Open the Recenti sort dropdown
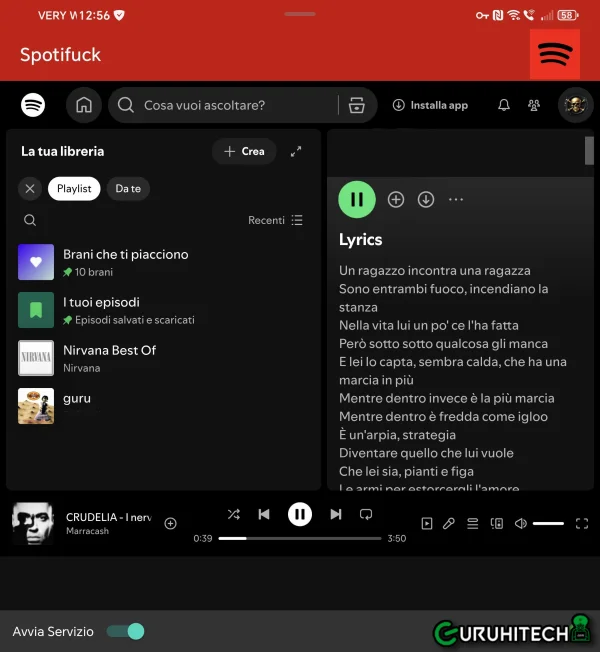 [275, 220]
